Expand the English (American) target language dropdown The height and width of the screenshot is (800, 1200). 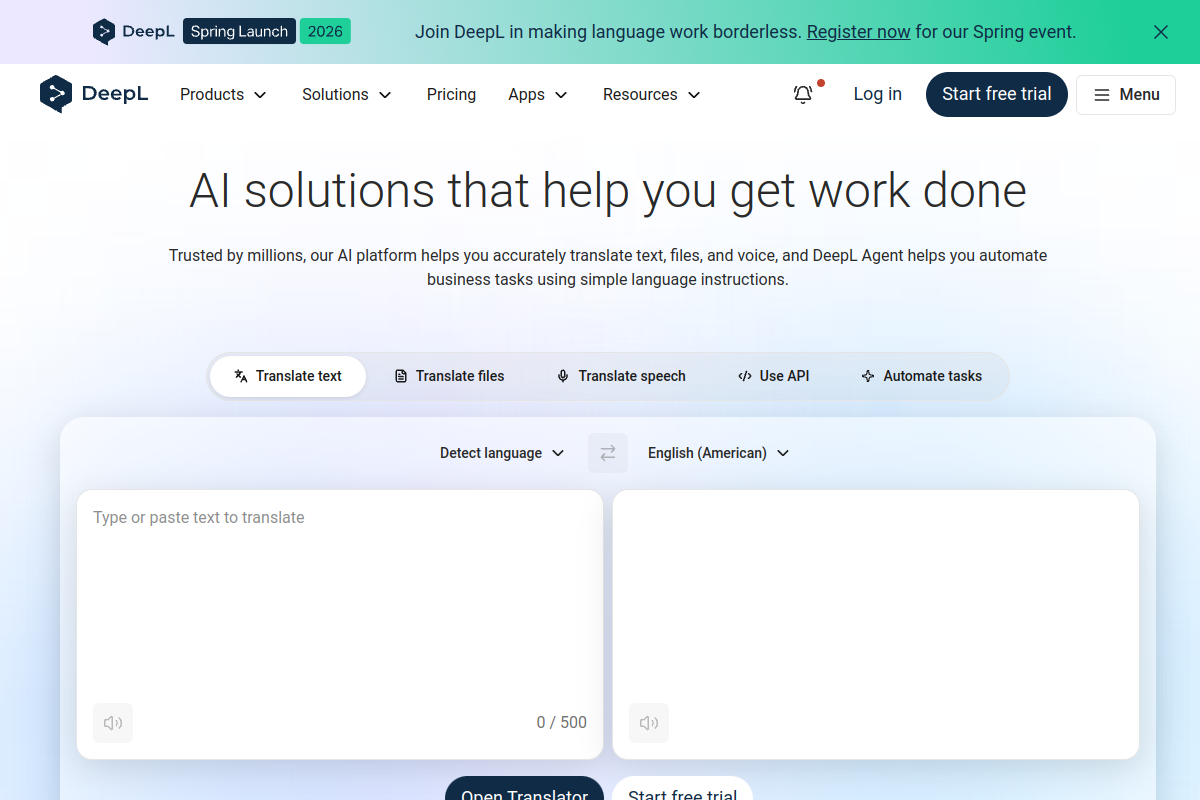click(718, 453)
